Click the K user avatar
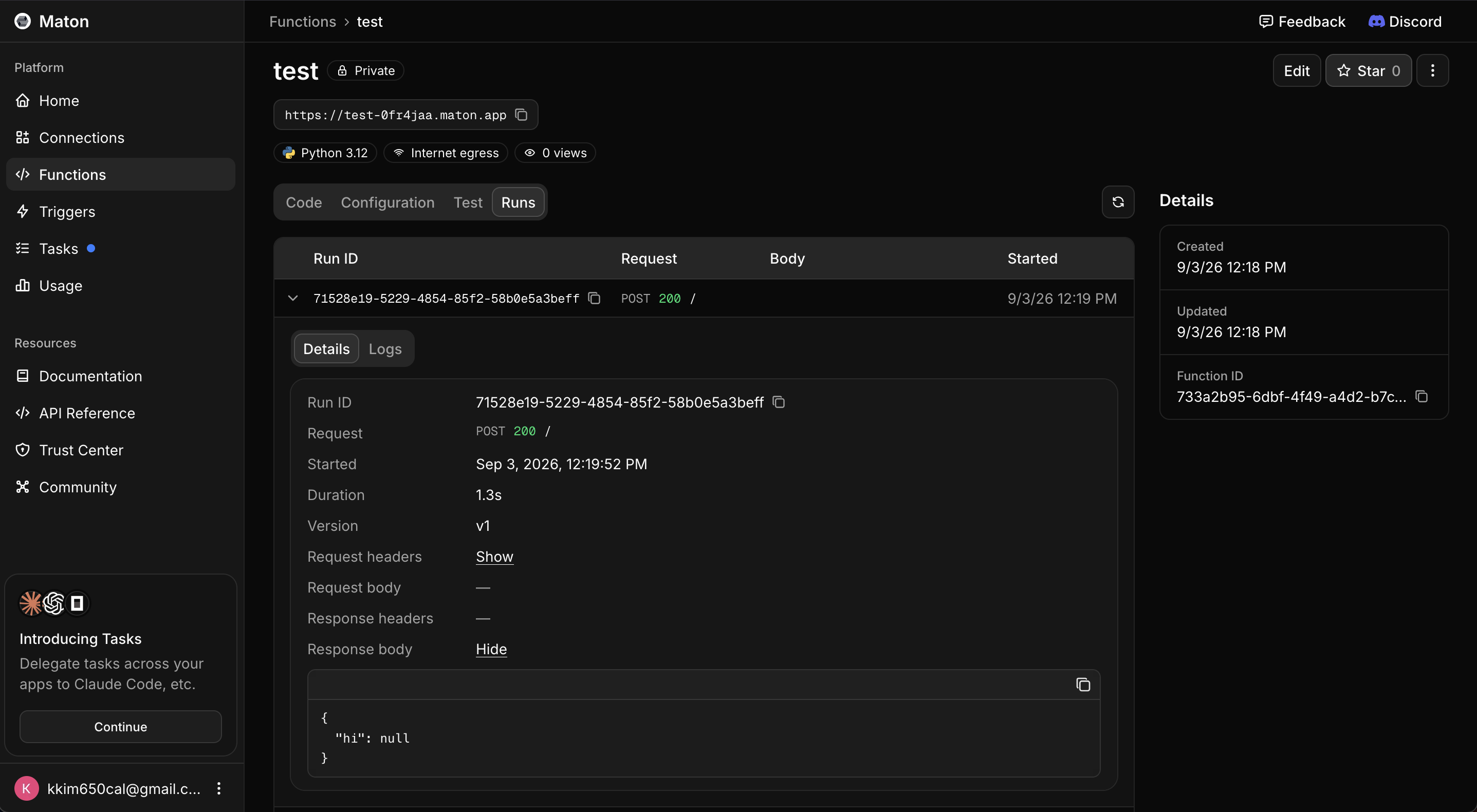This screenshot has width=1477, height=812. pos(26,788)
